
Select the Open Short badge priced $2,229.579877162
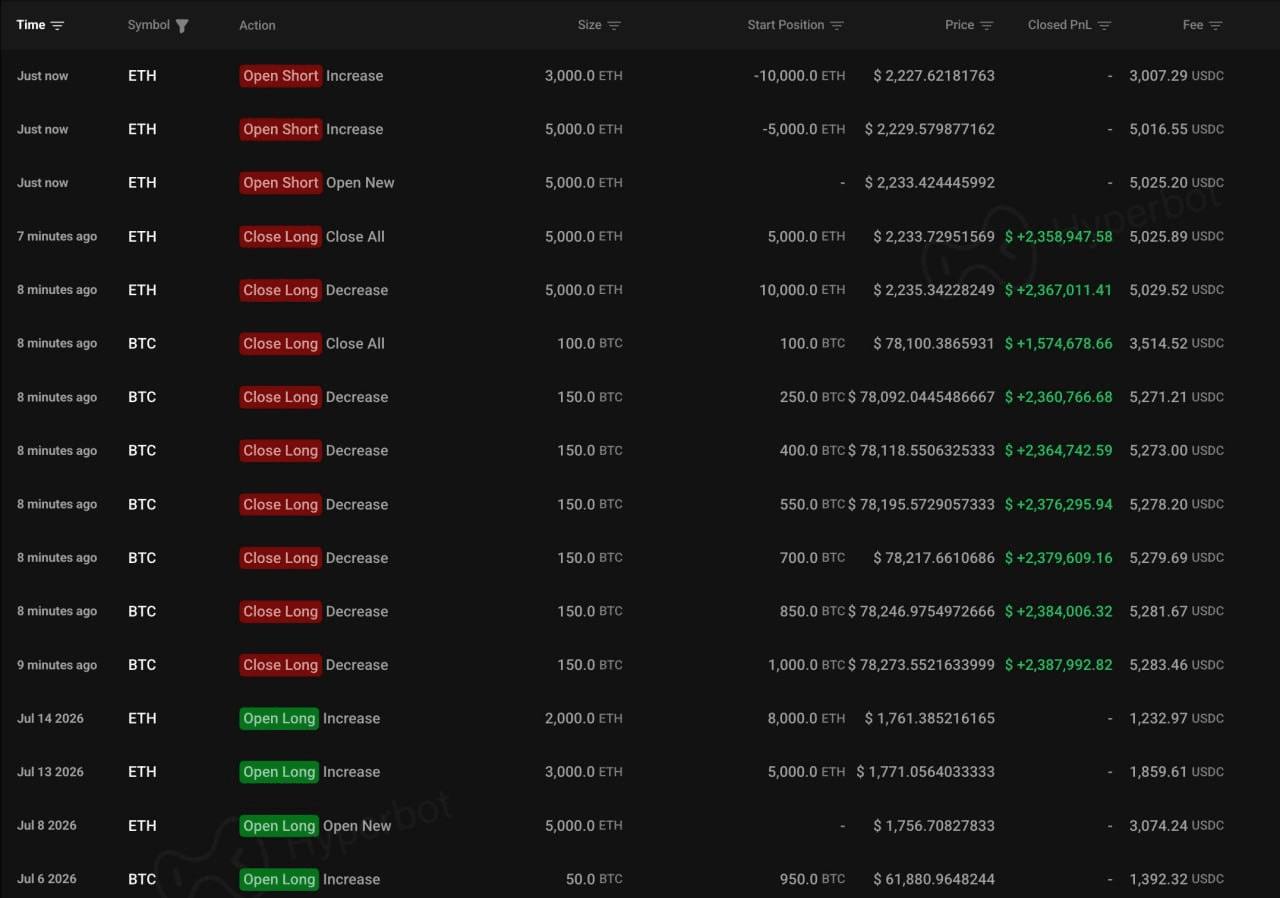coord(281,129)
